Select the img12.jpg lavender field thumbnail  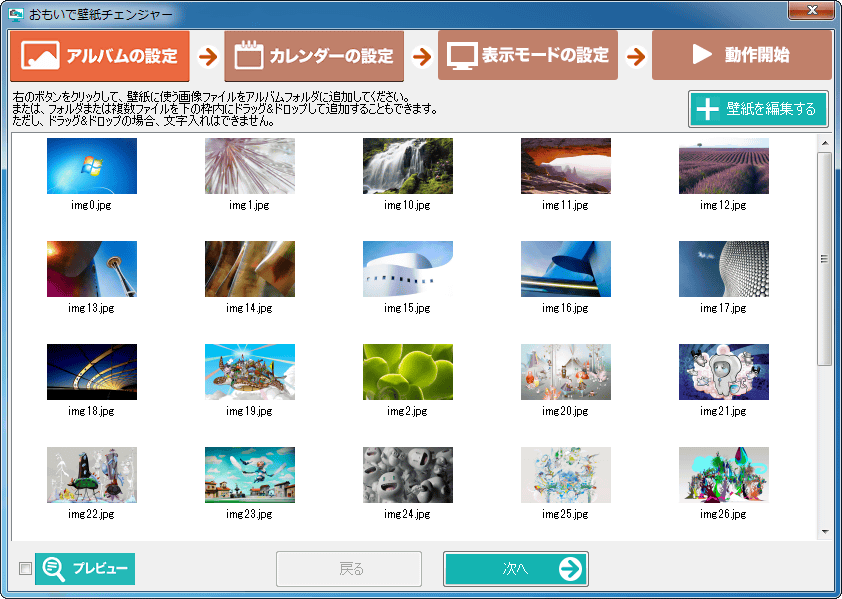[724, 166]
